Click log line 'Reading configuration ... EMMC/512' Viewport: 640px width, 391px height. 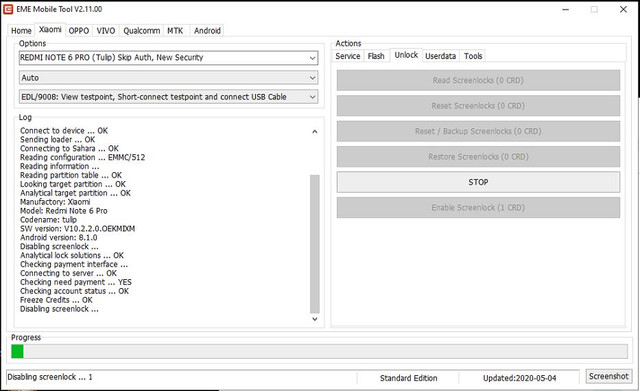pos(82,158)
